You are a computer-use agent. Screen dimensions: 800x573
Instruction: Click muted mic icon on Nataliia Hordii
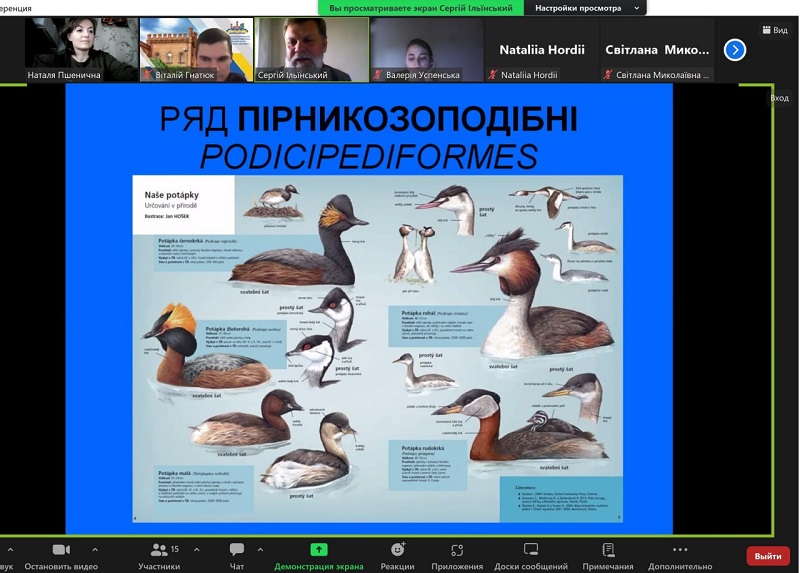coord(493,74)
